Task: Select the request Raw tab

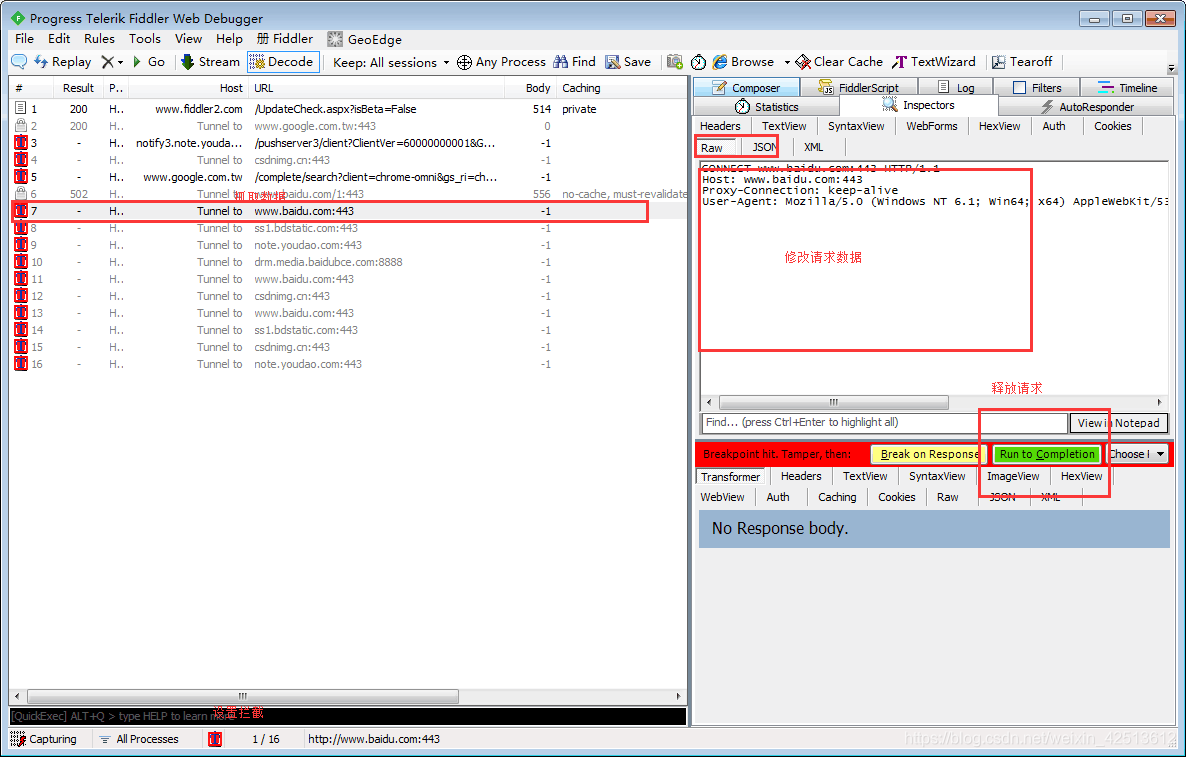Action: pos(711,147)
